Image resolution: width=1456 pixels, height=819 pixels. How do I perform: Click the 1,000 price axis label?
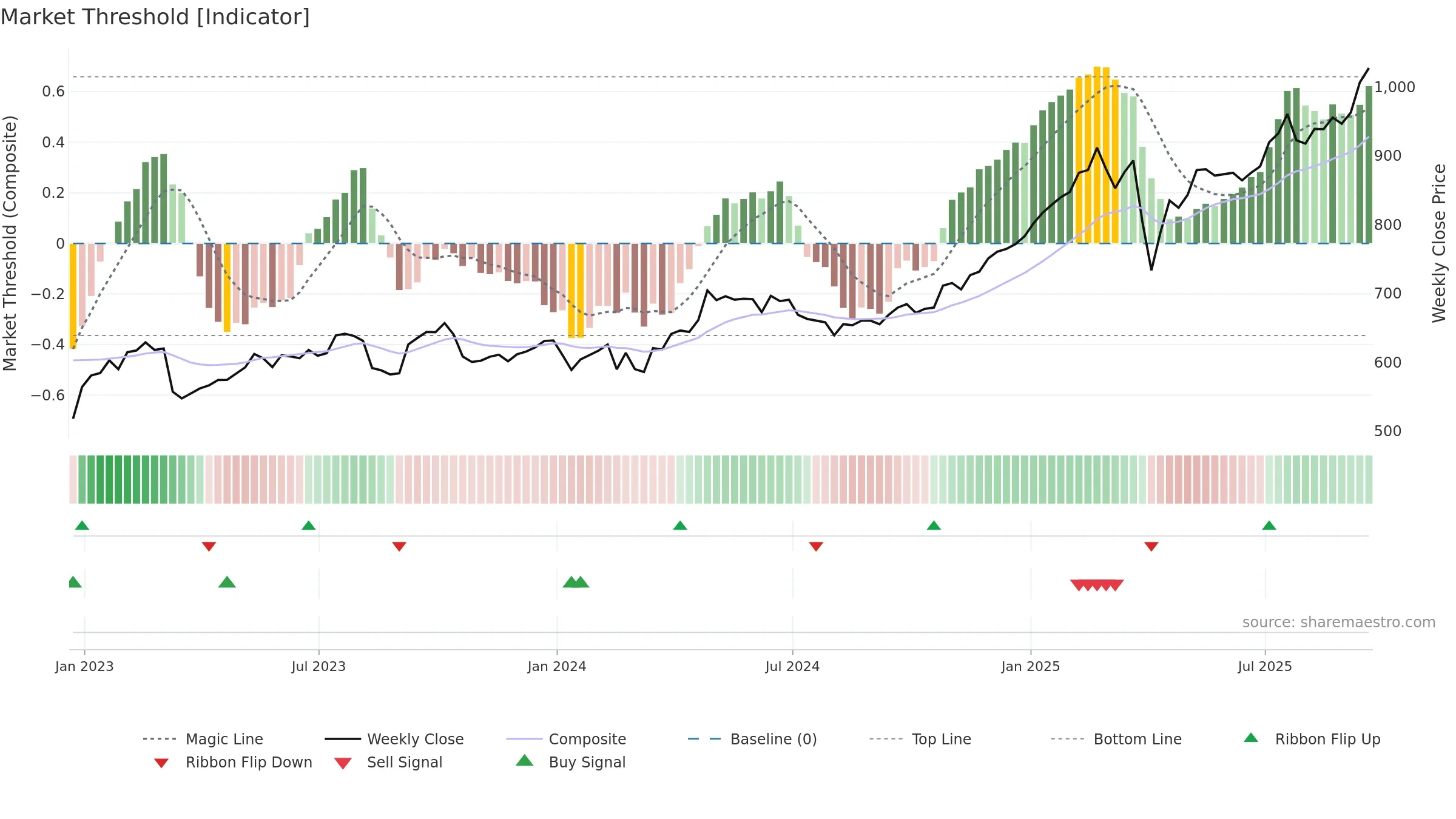[1395, 87]
